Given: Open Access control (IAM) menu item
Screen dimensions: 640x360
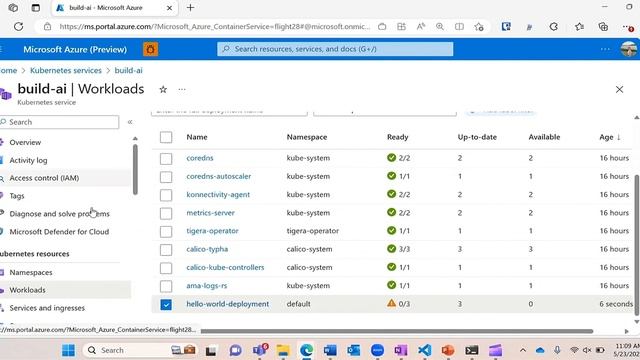Looking at the screenshot, I should [44, 178].
